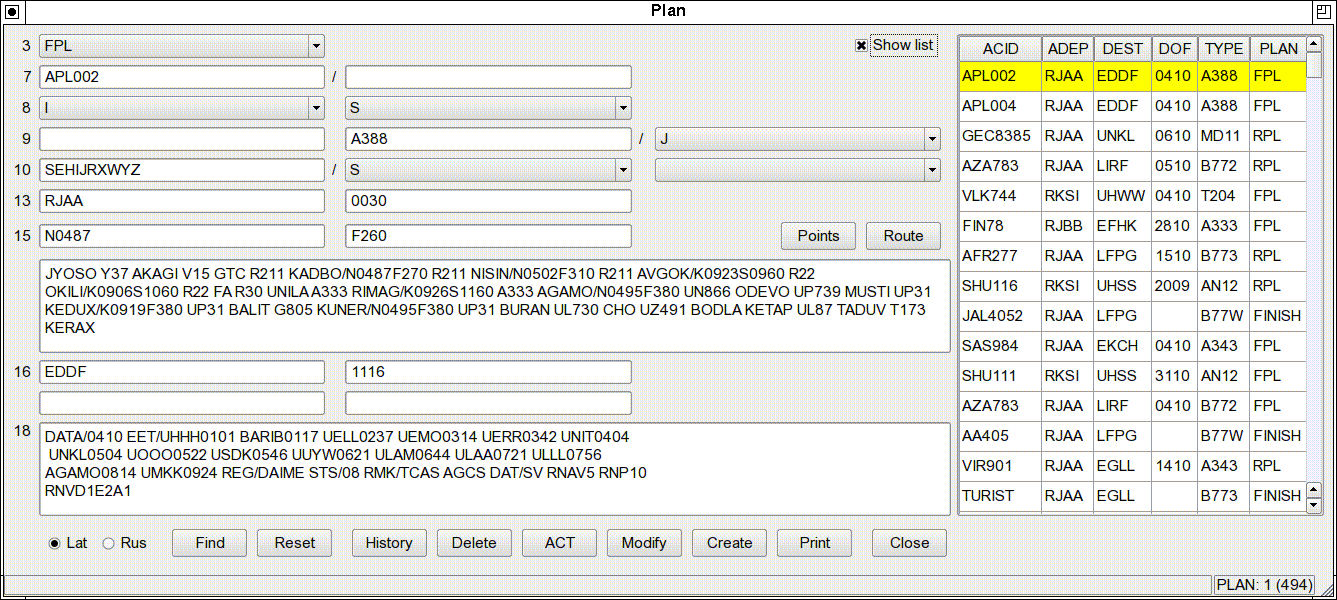Screen dimensions: 1337x600
Task: Select the FIN78 row in plan list
Action: [x=1000, y=226]
